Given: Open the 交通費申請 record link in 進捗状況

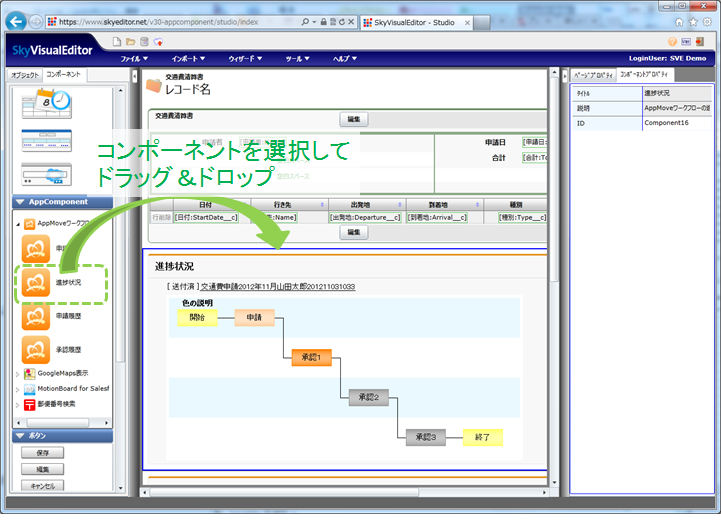Looking at the screenshot, I should click(x=278, y=287).
